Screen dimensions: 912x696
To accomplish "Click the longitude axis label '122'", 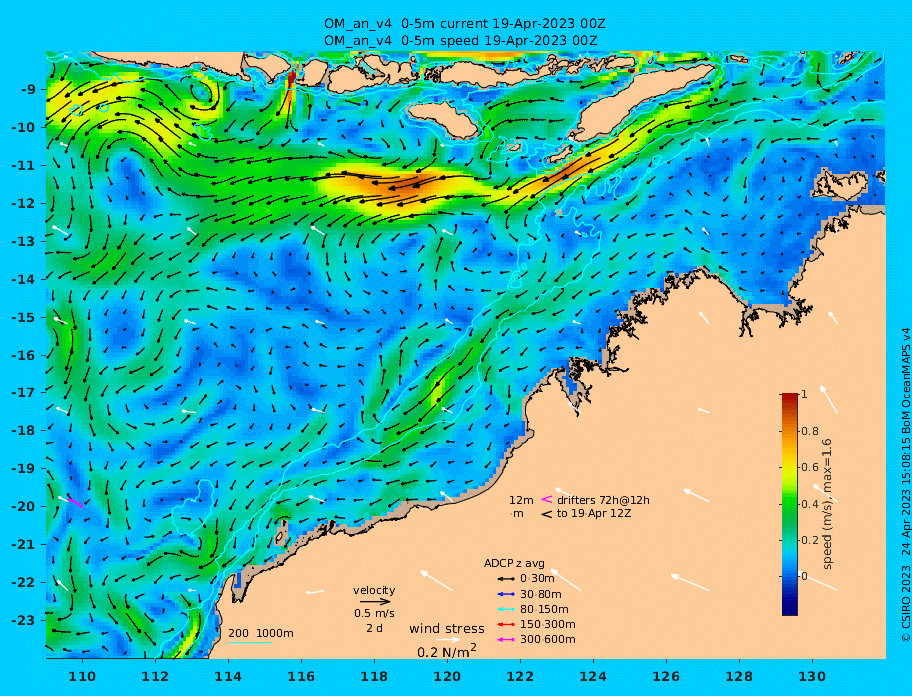I will pos(520,676).
